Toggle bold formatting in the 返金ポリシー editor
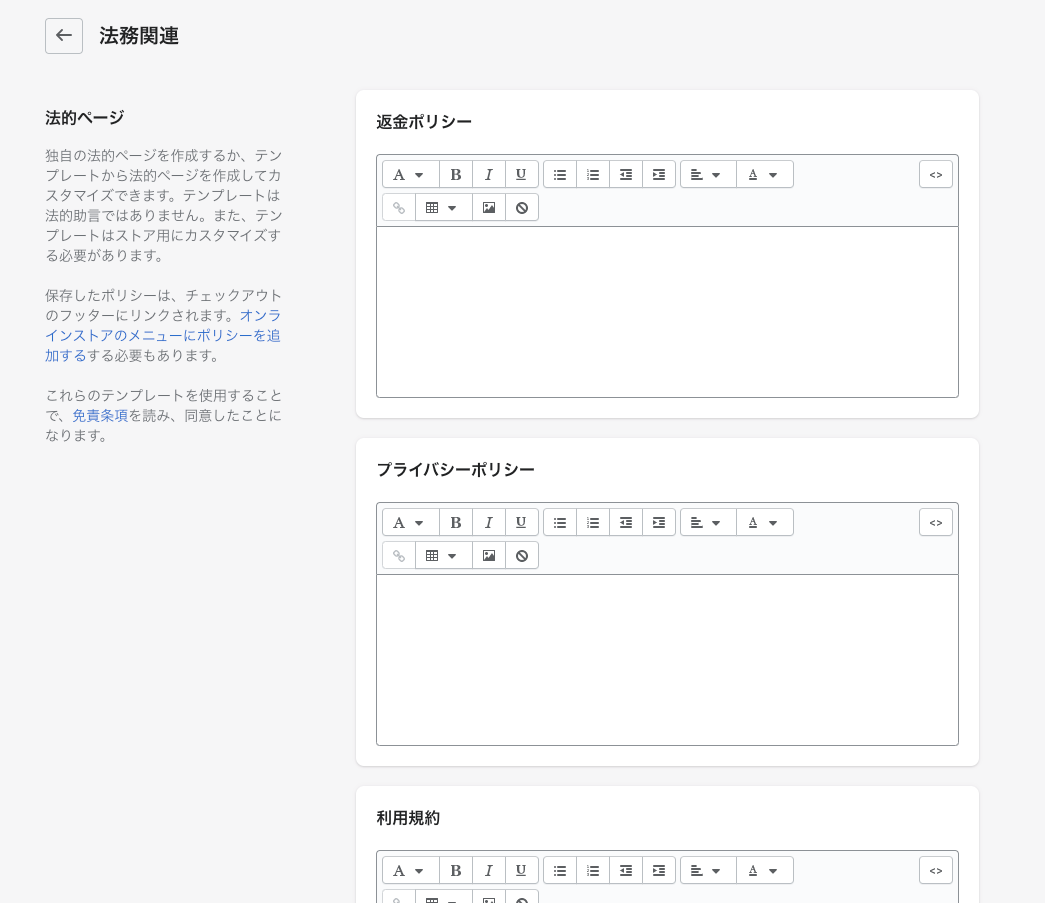The height and width of the screenshot is (903, 1045). pyautogui.click(x=456, y=174)
